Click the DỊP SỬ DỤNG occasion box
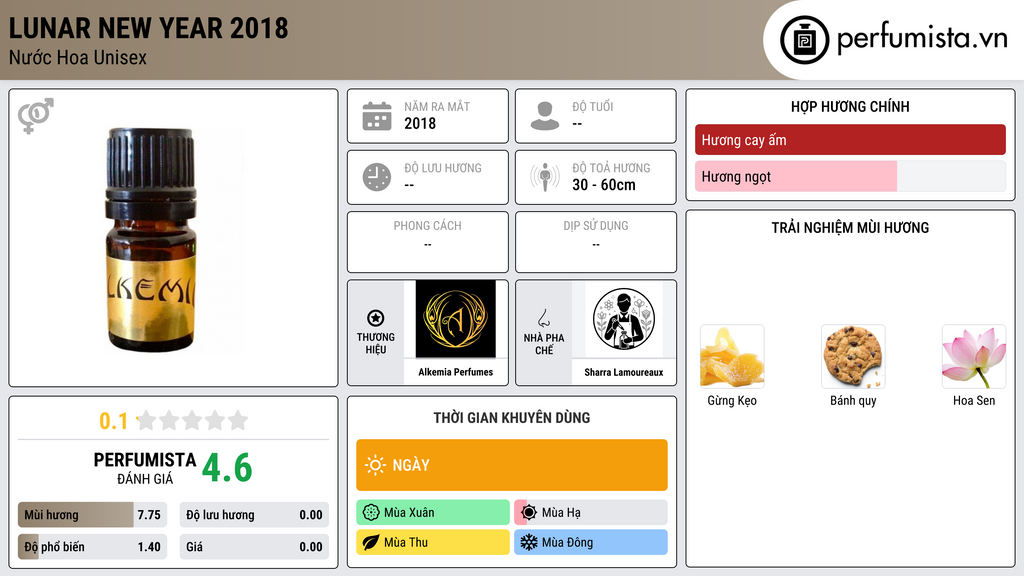 coord(596,242)
